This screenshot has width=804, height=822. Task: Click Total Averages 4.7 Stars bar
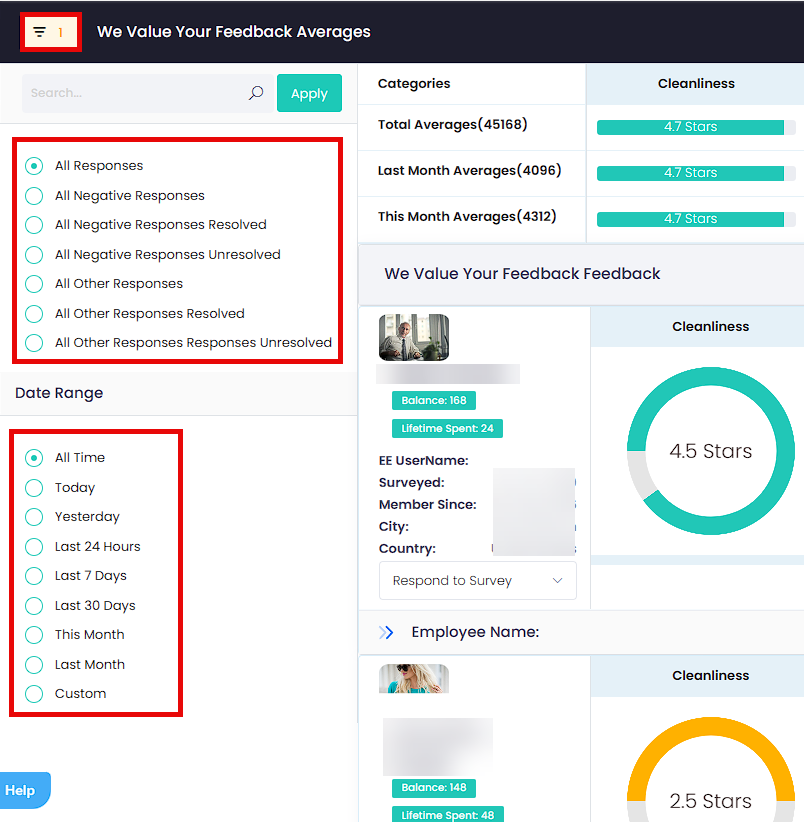(x=696, y=127)
